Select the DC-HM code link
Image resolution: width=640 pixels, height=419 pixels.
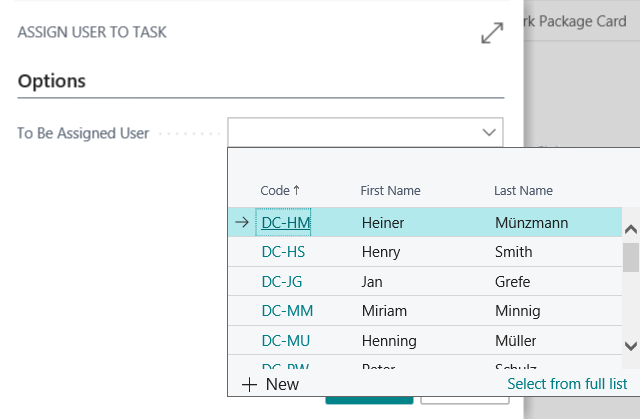tap(283, 223)
